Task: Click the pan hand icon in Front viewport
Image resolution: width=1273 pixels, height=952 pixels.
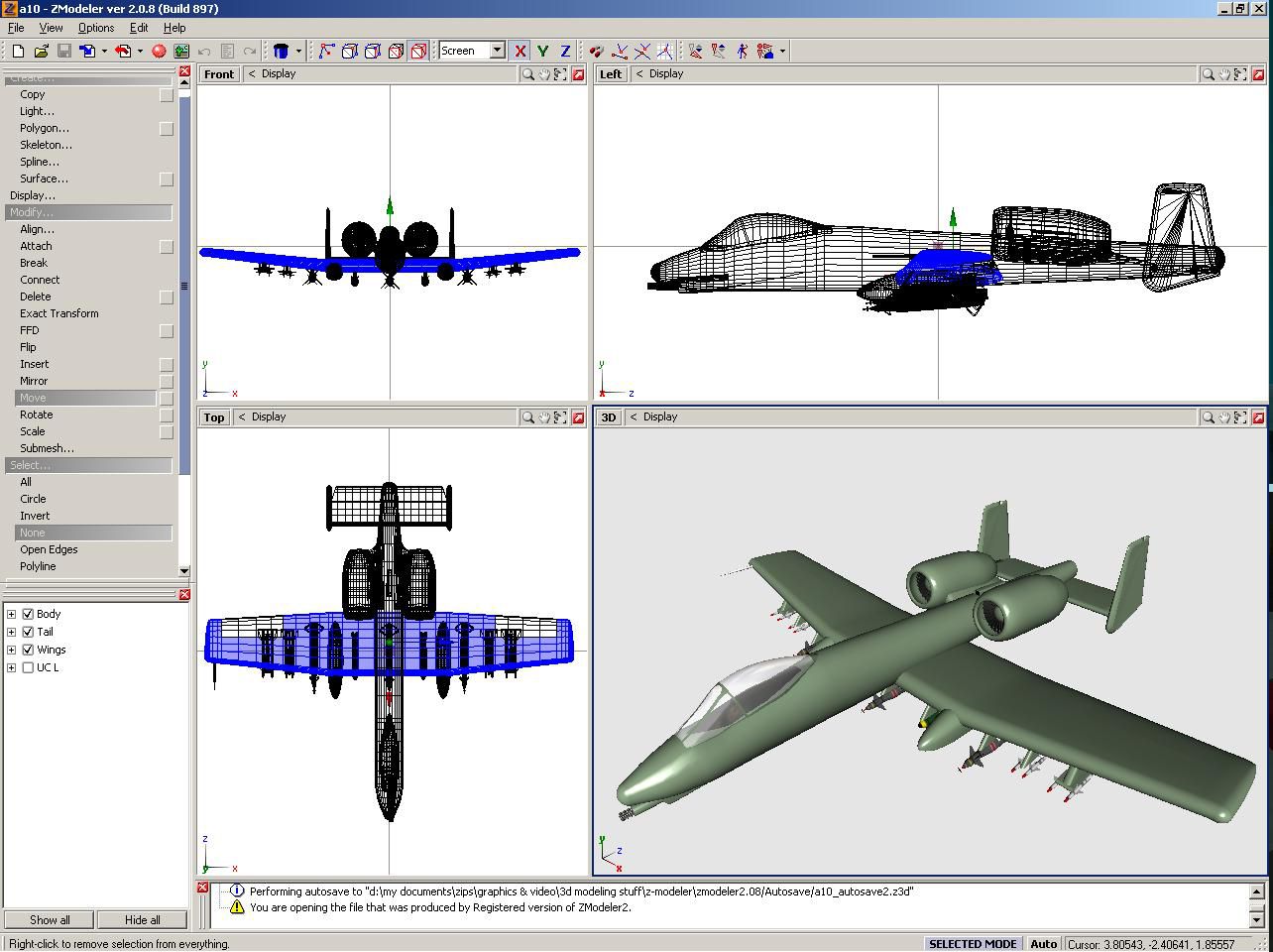Action: coord(542,73)
